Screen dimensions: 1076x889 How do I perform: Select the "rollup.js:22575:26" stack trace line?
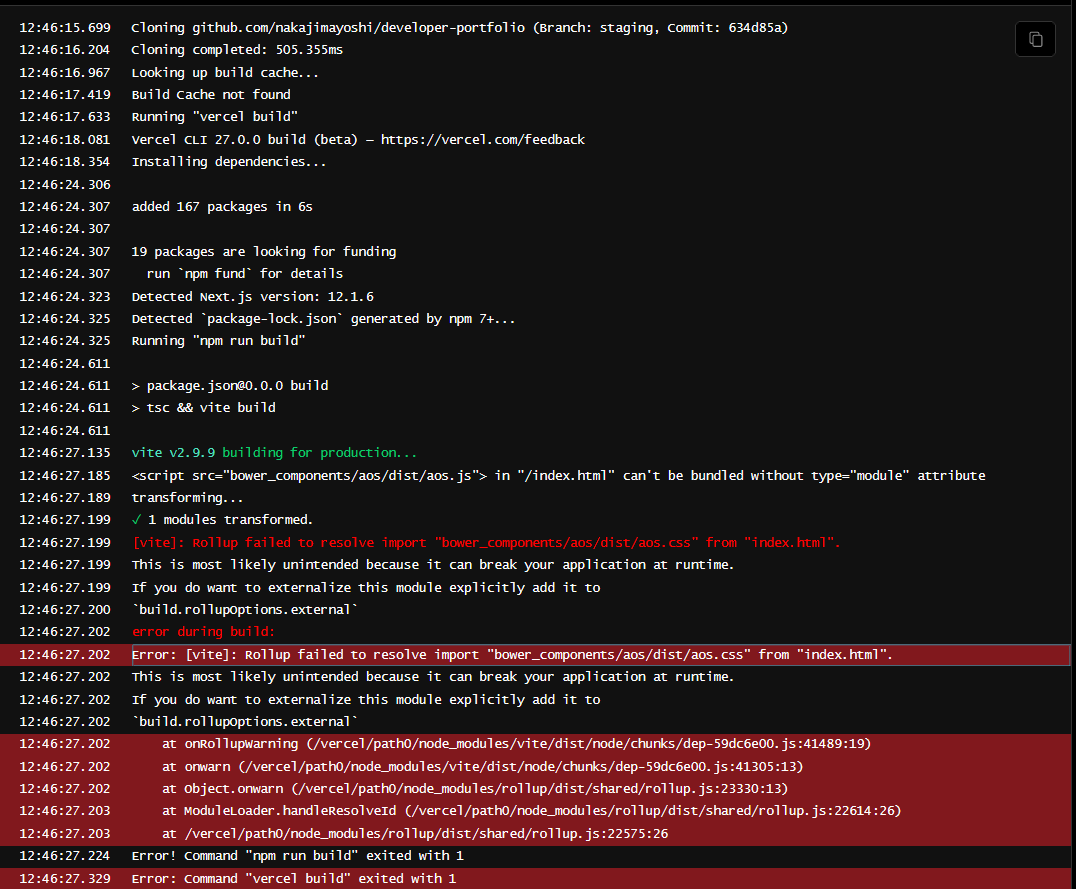(x=415, y=833)
